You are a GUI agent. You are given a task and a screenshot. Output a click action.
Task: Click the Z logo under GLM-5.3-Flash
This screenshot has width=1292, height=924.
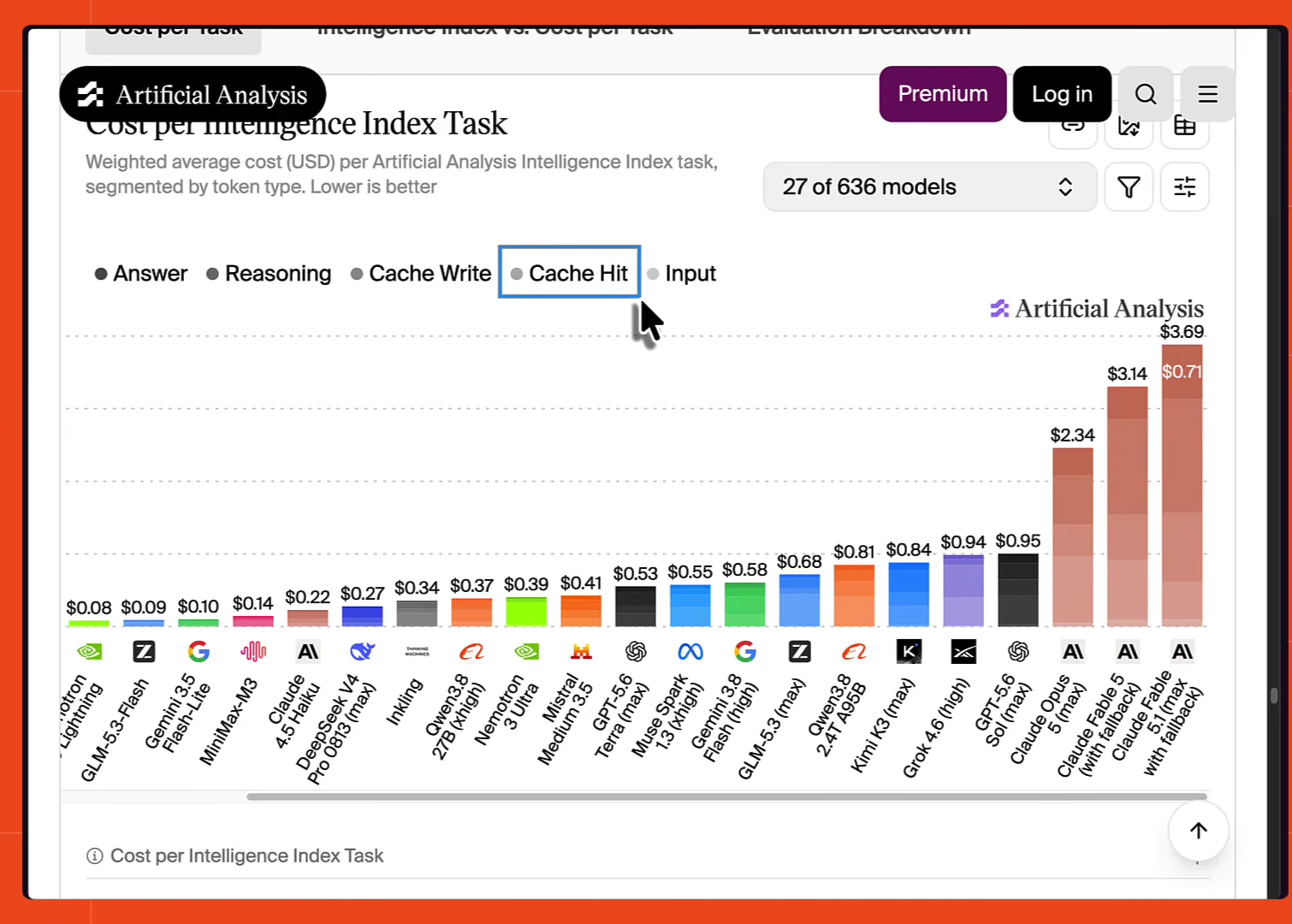(144, 652)
